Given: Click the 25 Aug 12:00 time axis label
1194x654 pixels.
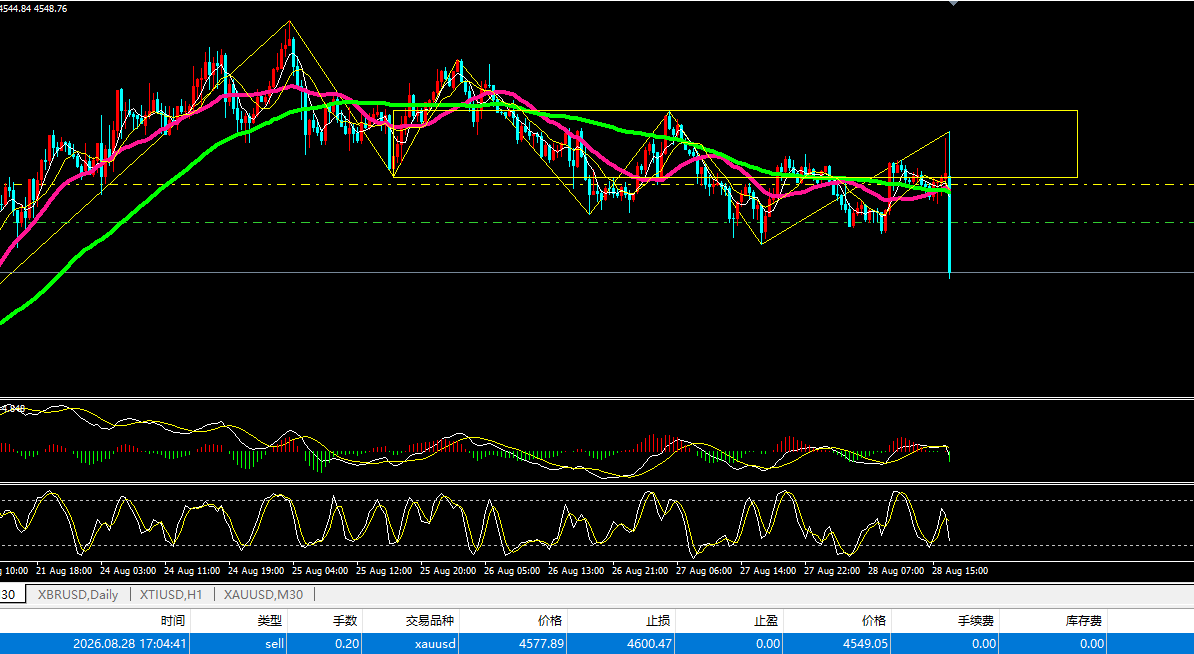Looking at the screenshot, I should click(384, 570).
